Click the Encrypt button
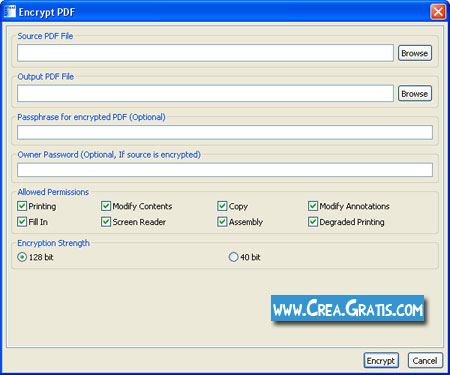 (381, 361)
